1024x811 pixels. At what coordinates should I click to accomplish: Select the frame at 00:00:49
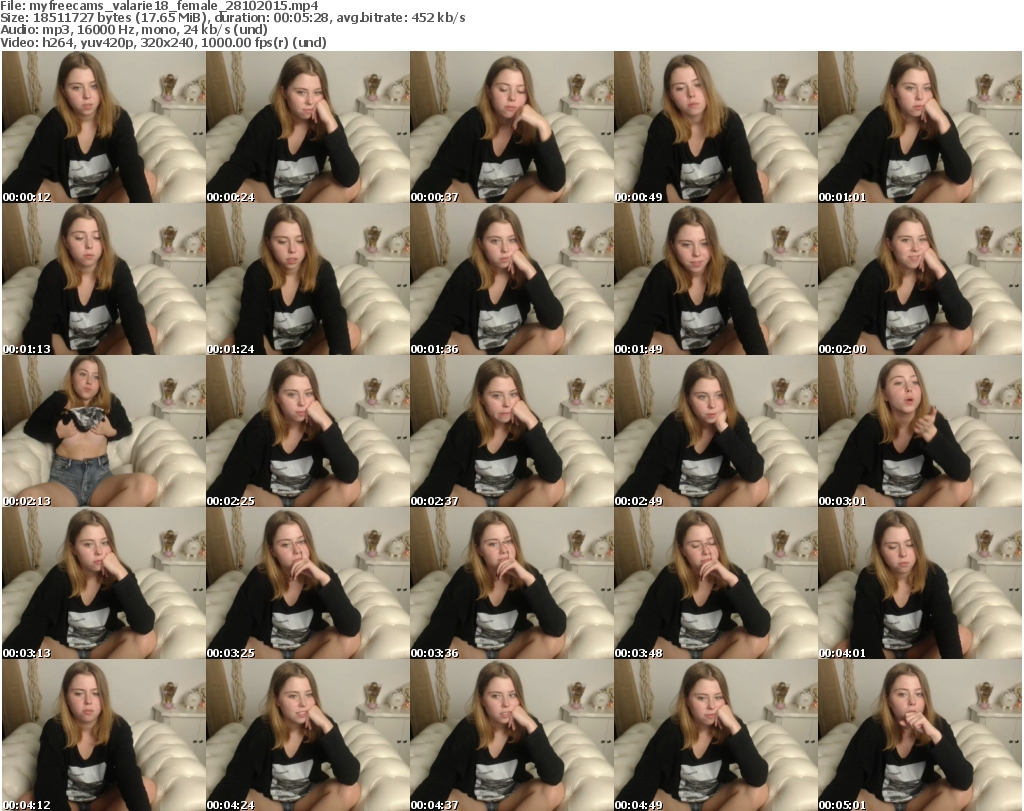click(716, 127)
